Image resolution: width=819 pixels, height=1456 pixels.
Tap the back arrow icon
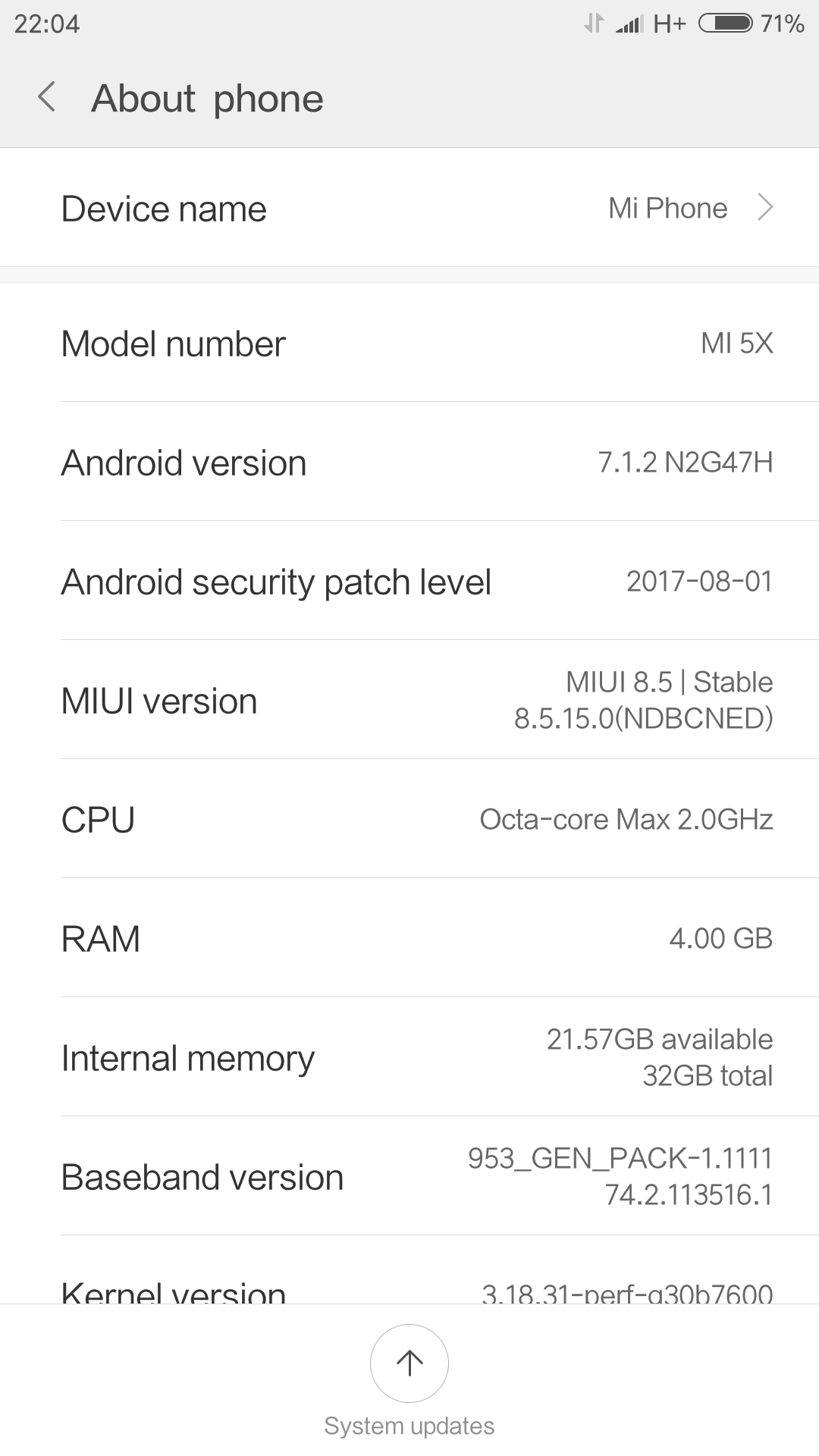tap(47, 98)
